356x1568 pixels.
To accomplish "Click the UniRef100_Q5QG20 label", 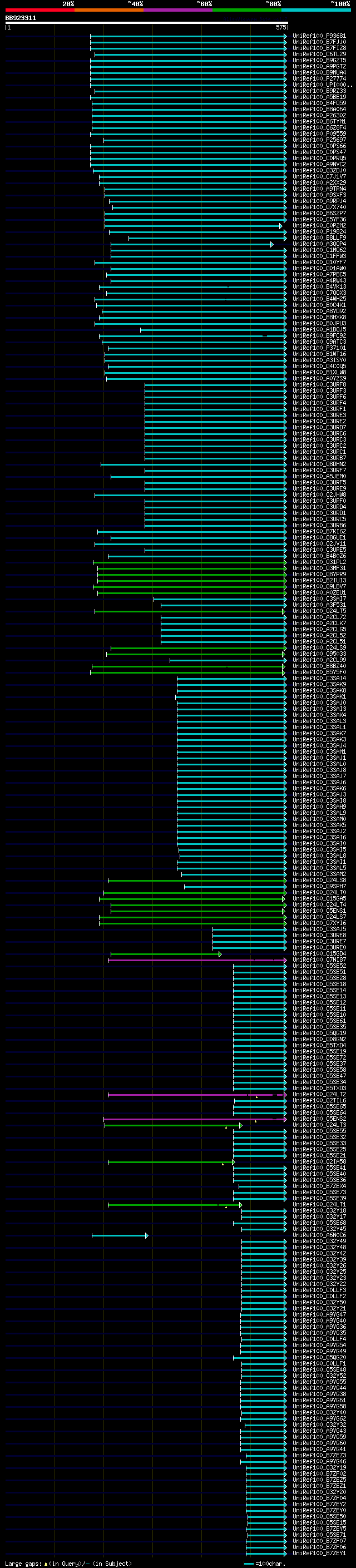I will click(x=319, y=1358).
